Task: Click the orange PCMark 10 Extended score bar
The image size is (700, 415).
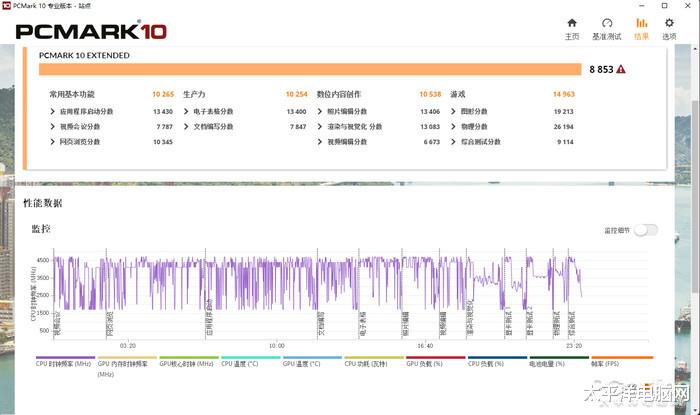Action: click(x=310, y=69)
